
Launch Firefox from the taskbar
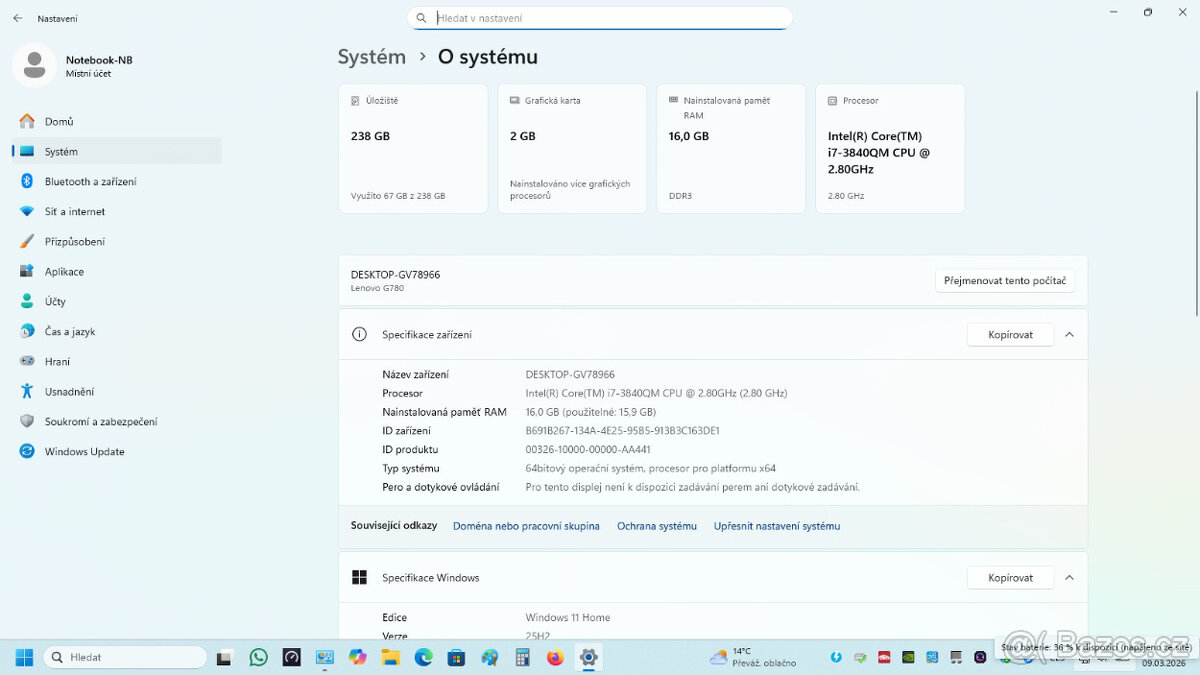coord(555,657)
